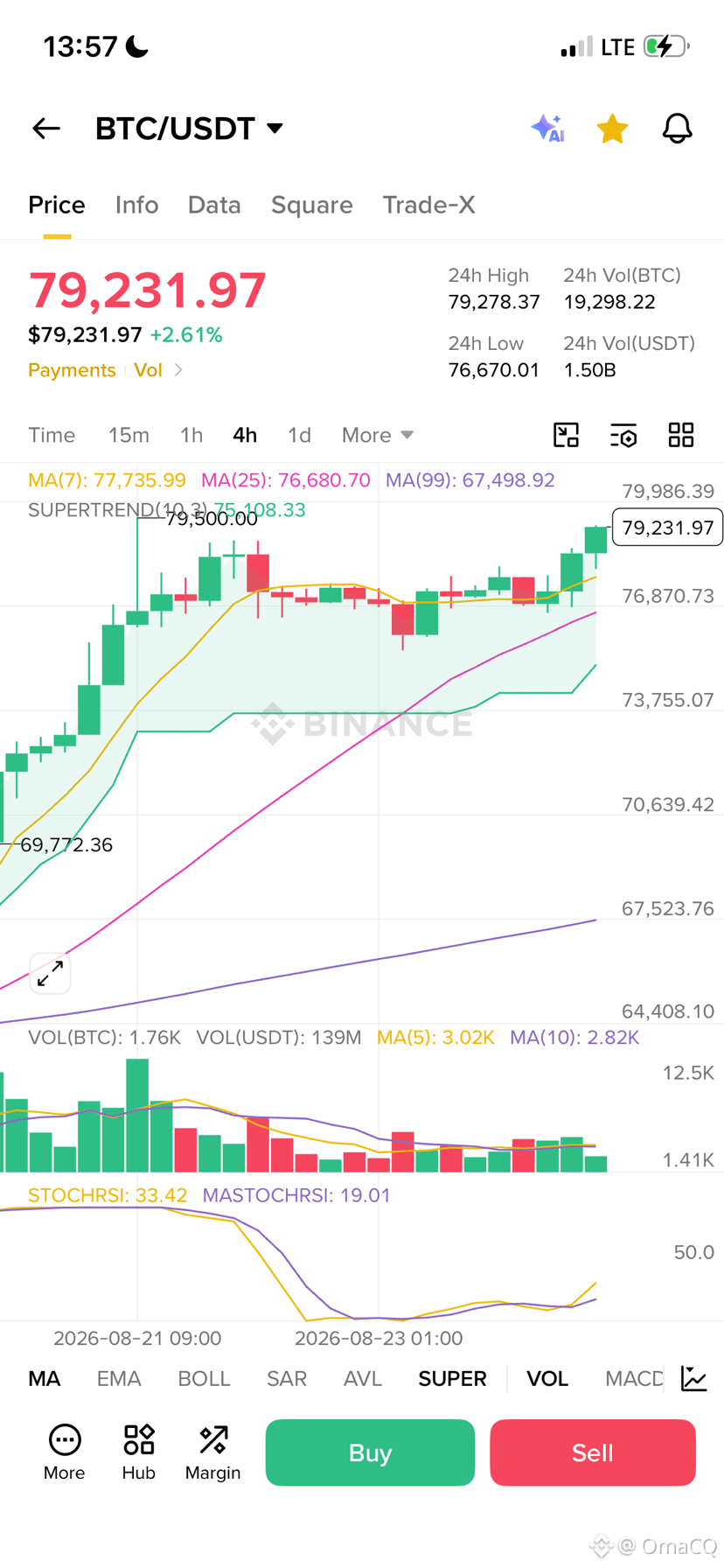Tap the STOCHRSI: 33.42 label
Image resolution: width=724 pixels, height=1568 pixels.
point(108,1195)
